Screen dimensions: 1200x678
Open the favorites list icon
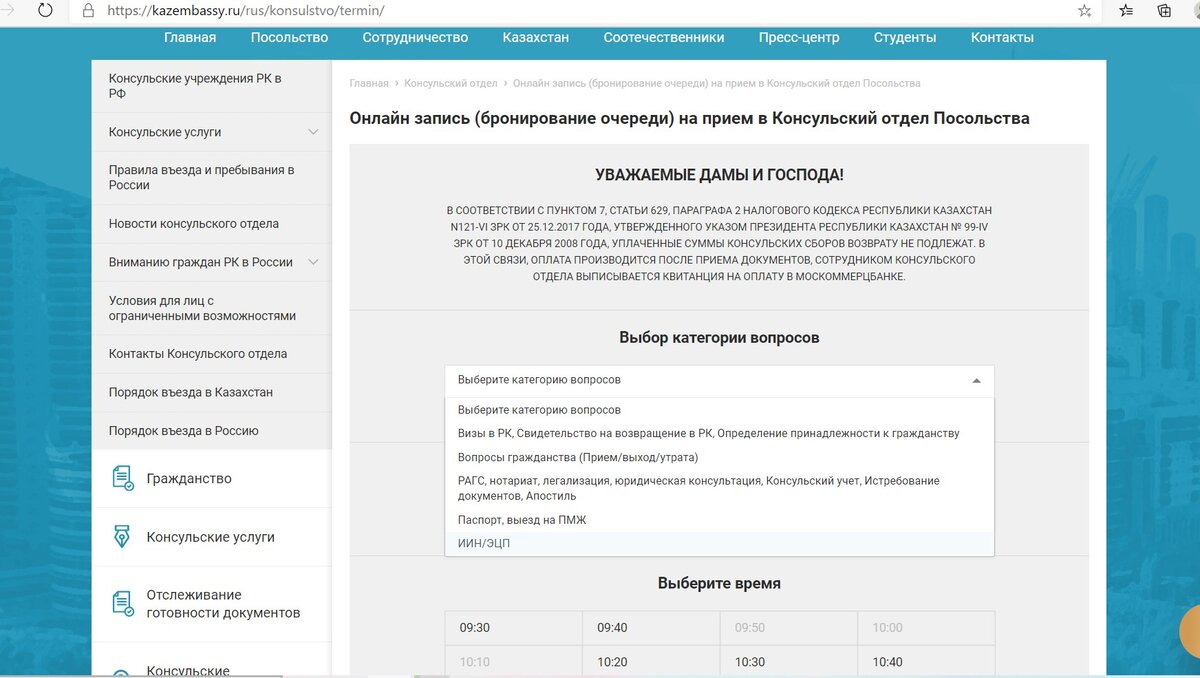pos(1124,12)
